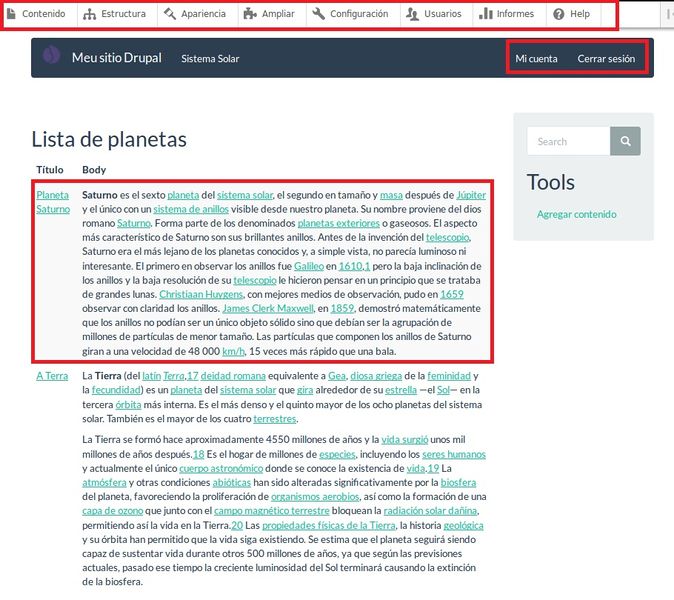Follow the fecundidad link
674x600 pixels.
coord(116,390)
